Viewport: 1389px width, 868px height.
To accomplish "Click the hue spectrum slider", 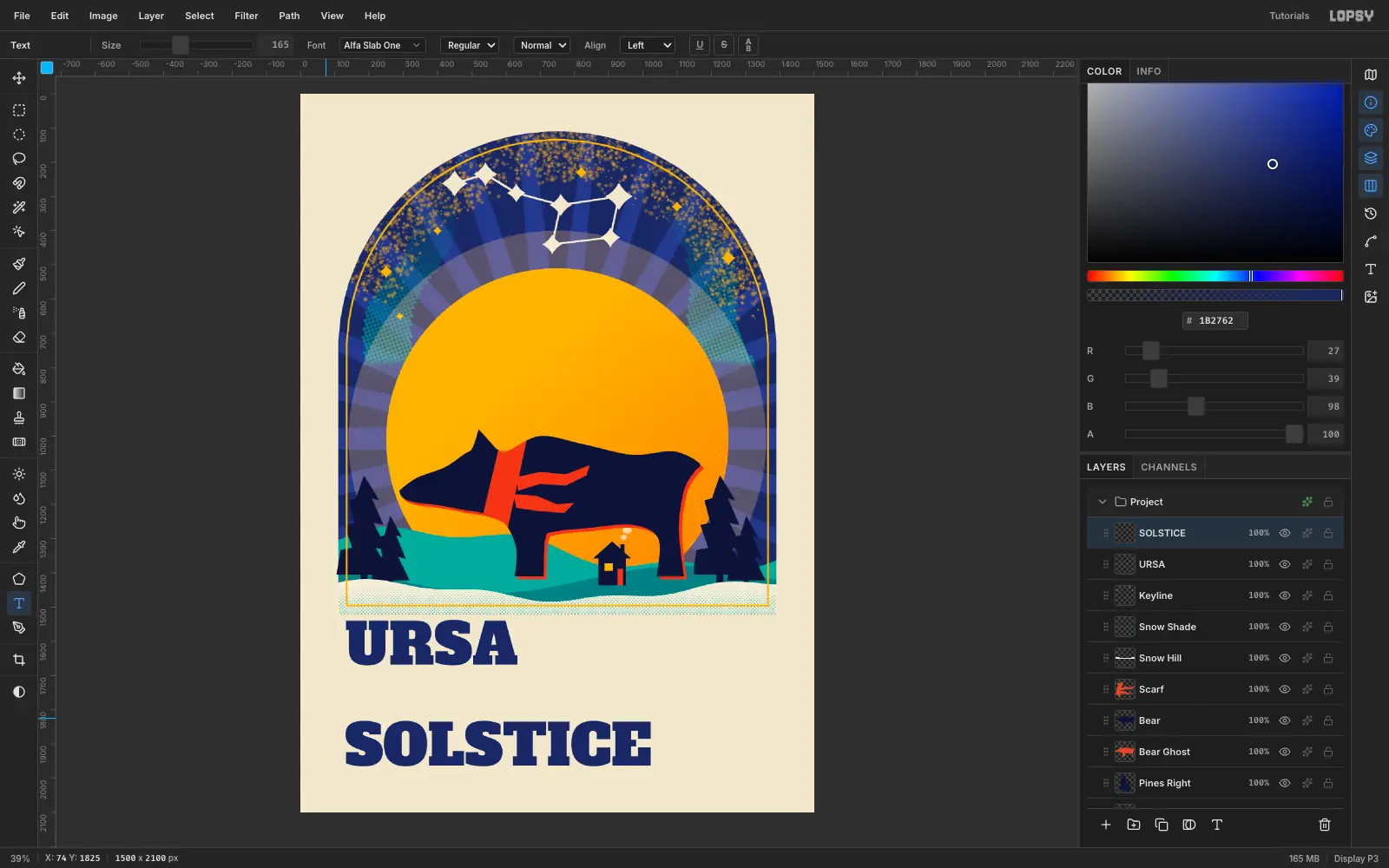I will (1215, 276).
